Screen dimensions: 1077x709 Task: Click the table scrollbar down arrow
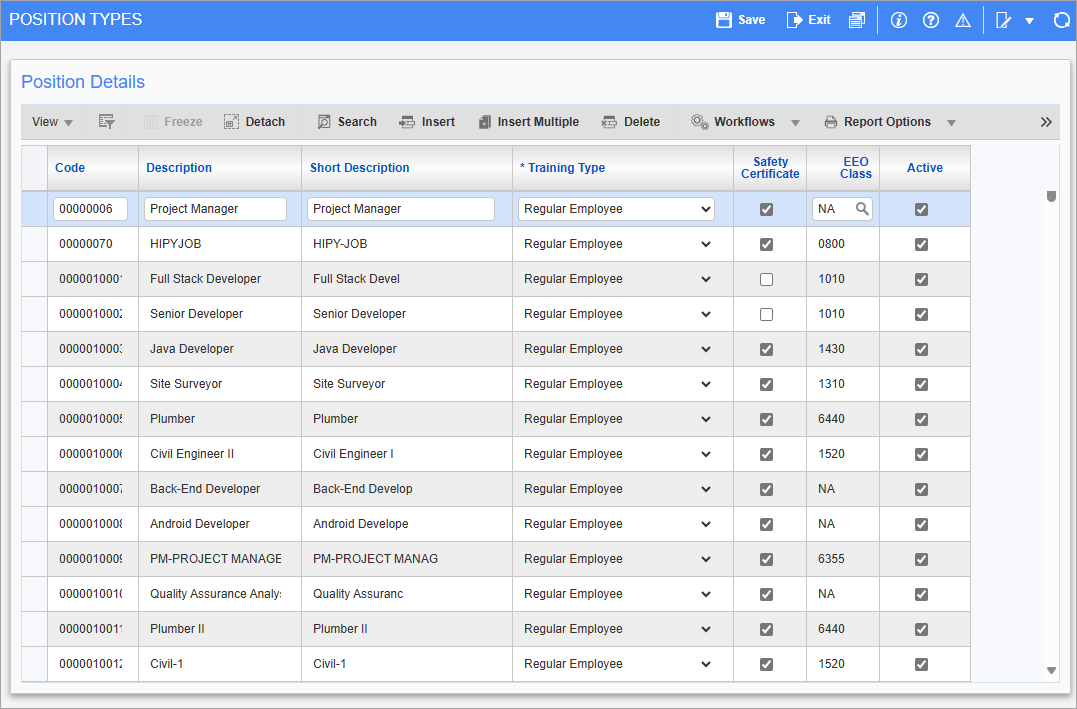tap(1051, 671)
